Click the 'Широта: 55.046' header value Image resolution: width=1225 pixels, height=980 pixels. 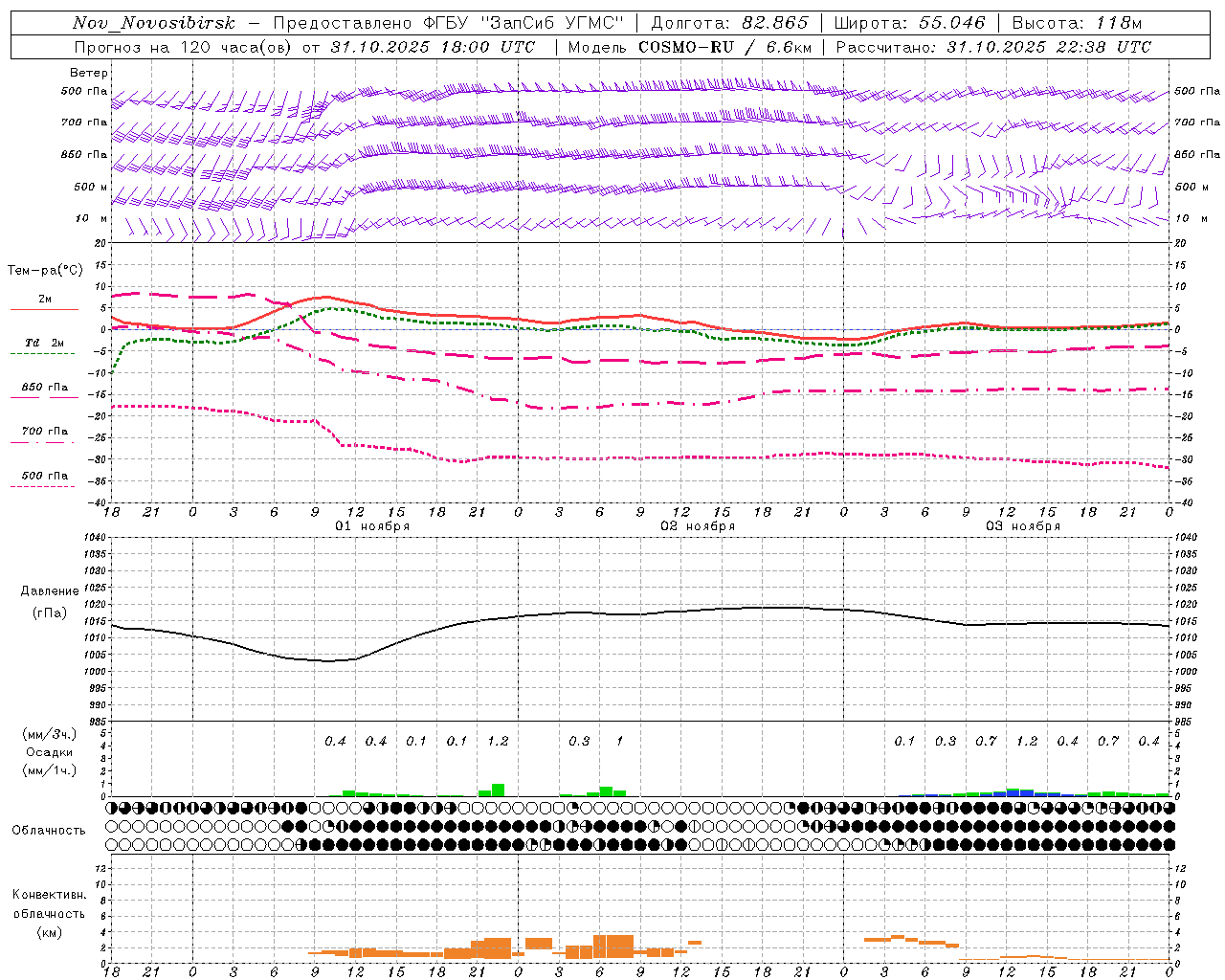tap(909, 23)
